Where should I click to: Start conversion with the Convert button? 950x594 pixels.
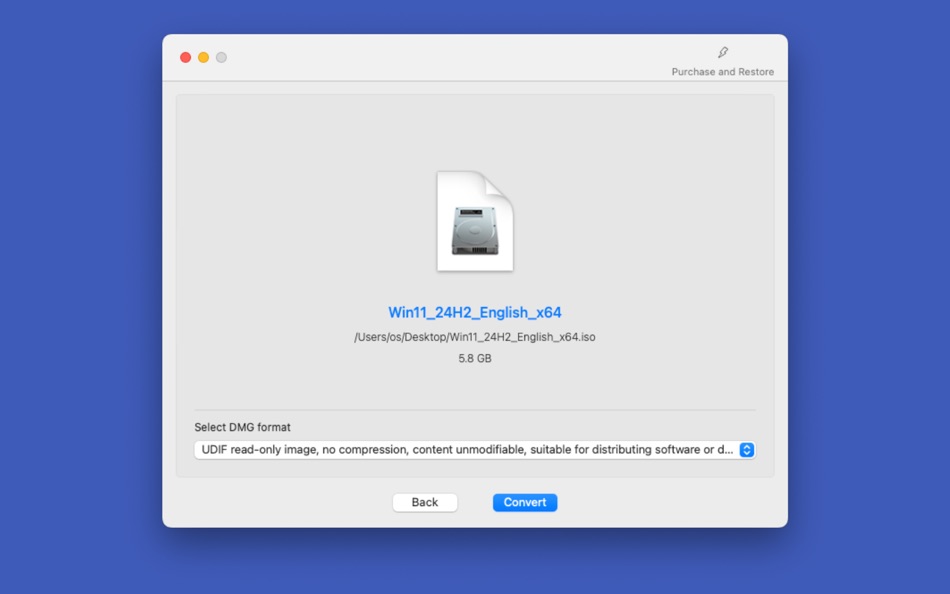coord(525,502)
